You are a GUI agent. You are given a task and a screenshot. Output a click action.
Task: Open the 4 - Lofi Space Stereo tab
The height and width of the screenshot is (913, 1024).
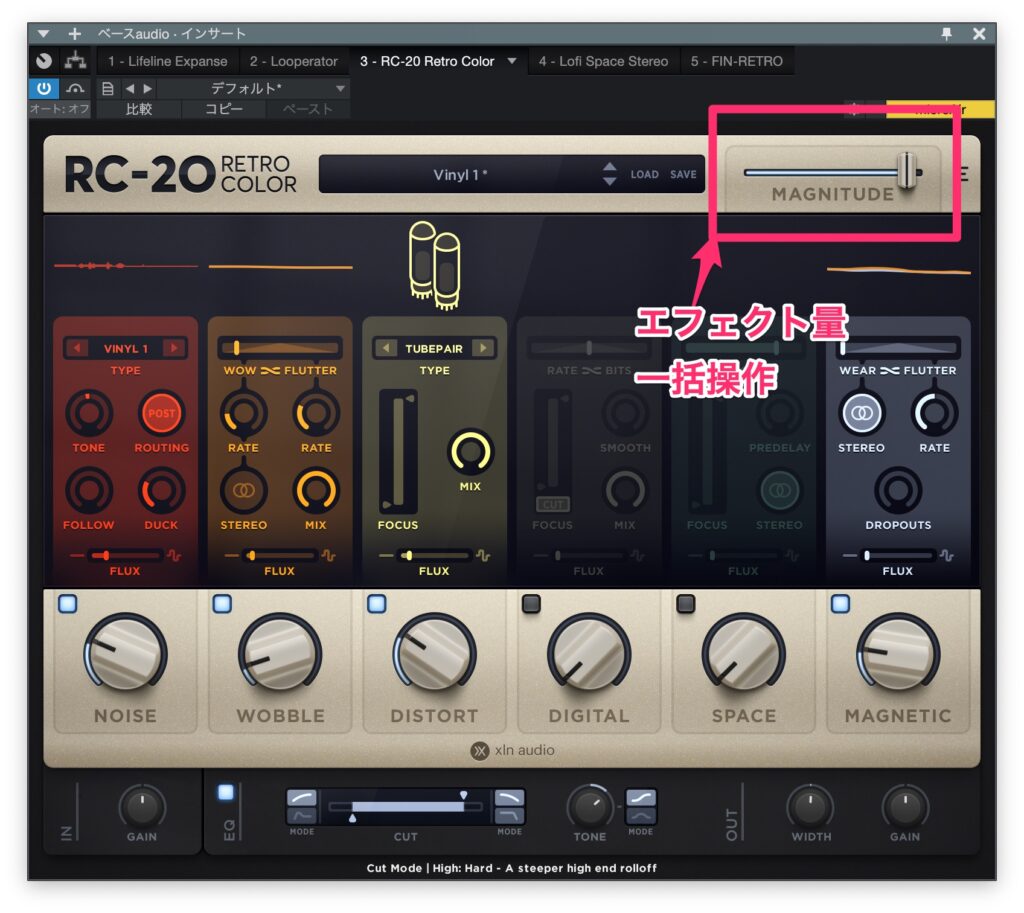tap(602, 60)
